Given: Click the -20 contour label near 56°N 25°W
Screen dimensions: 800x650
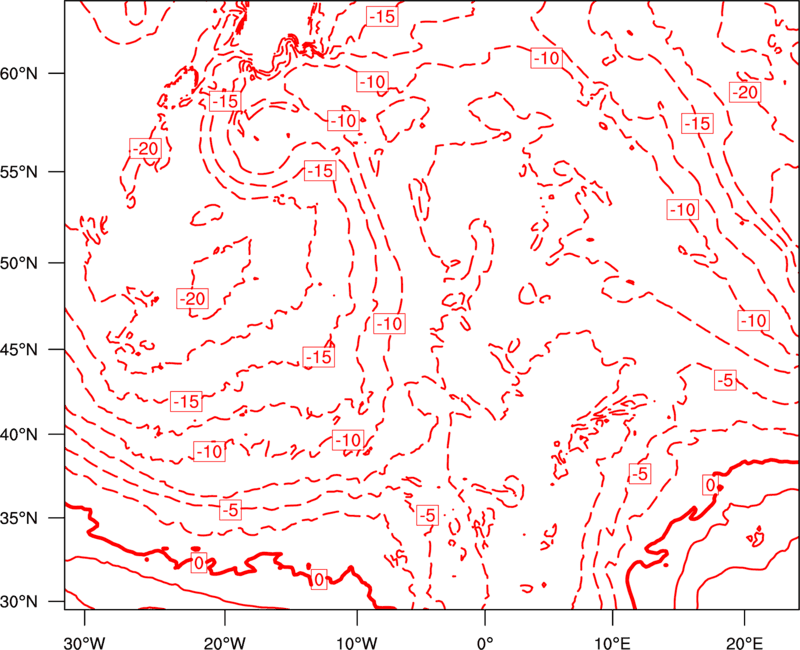Looking at the screenshot, I should 145,148.
